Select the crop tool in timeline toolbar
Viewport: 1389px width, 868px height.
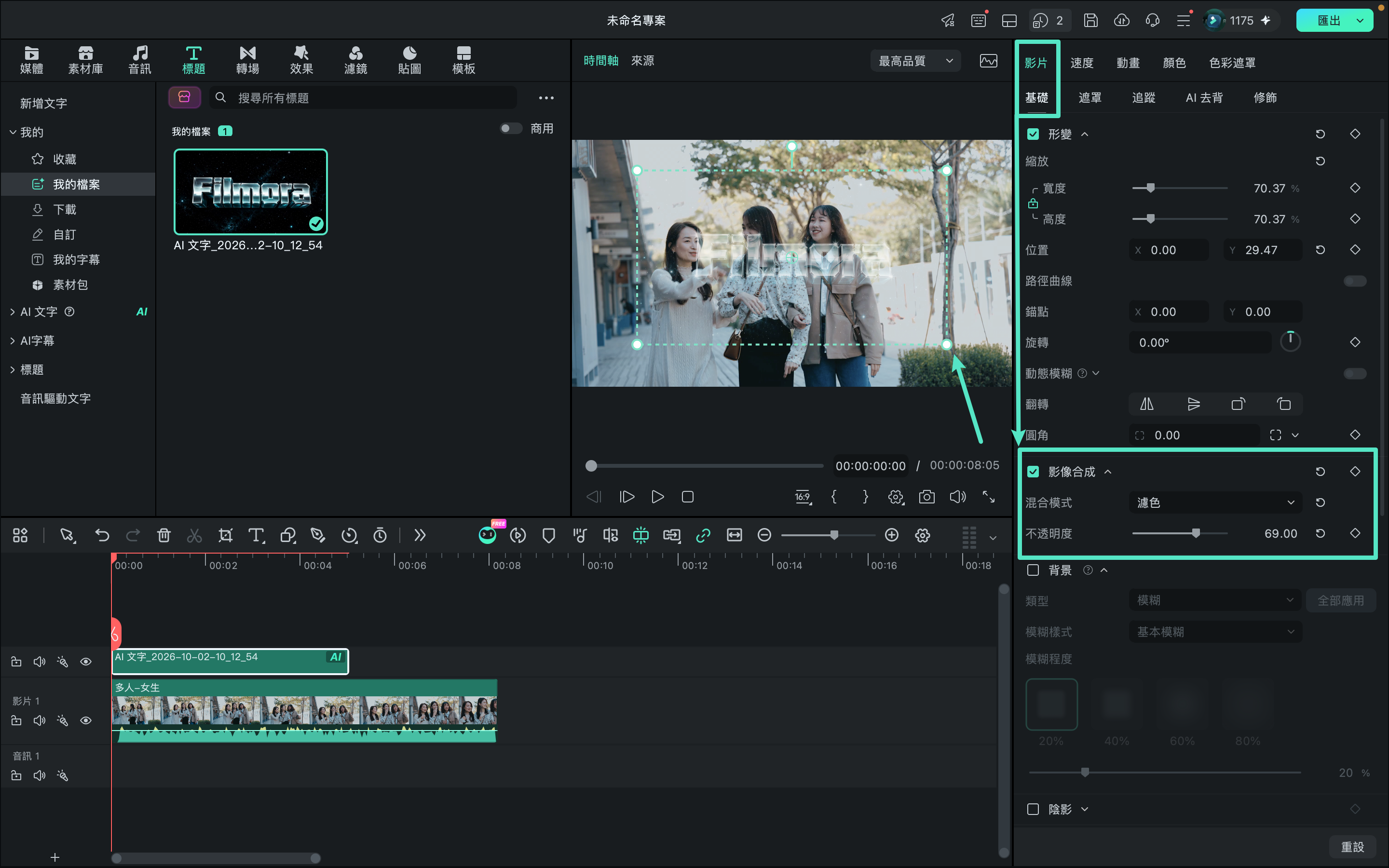point(226,535)
